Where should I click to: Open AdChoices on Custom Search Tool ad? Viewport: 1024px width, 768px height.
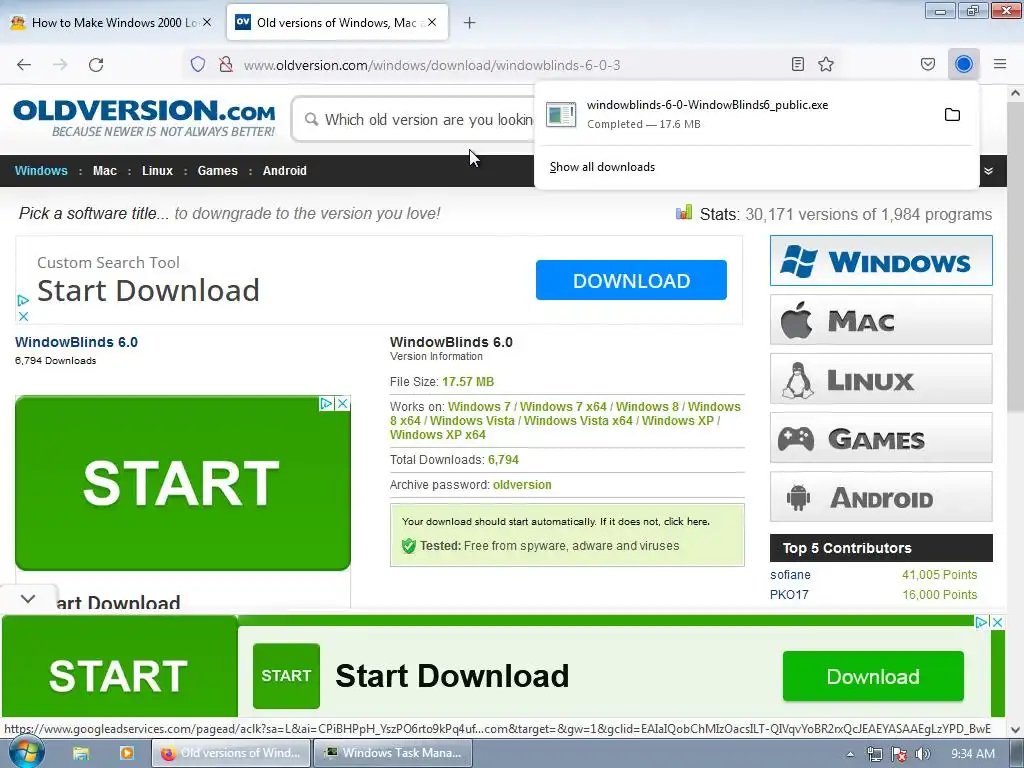point(23,300)
